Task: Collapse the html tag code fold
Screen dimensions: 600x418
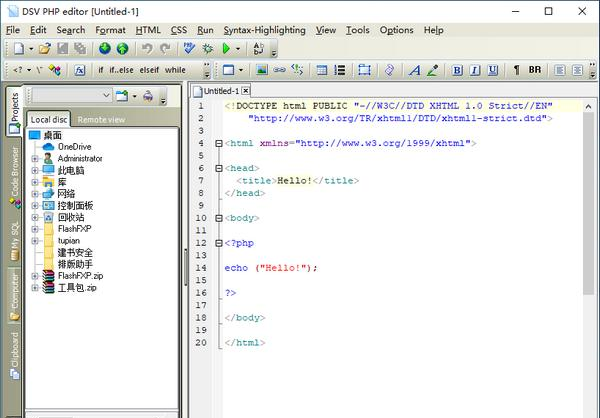Action: pyautogui.click(x=220, y=143)
